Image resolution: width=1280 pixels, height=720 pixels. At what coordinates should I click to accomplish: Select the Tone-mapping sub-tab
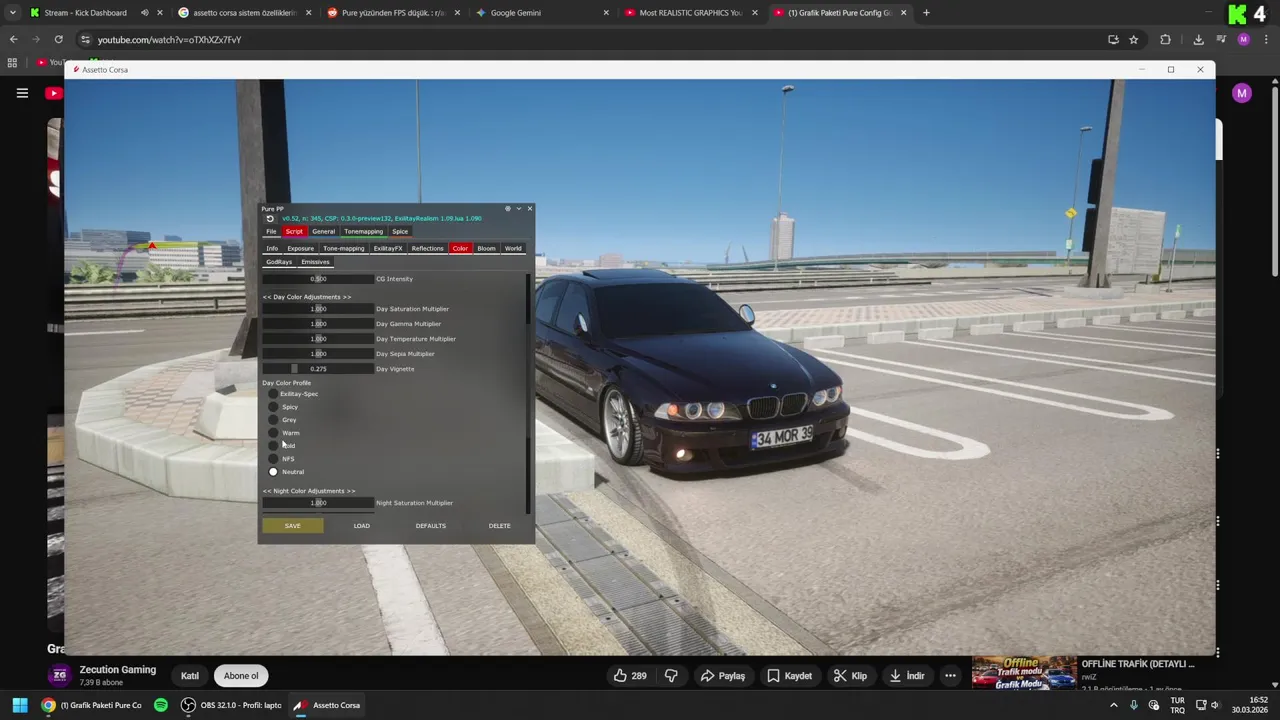343,248
